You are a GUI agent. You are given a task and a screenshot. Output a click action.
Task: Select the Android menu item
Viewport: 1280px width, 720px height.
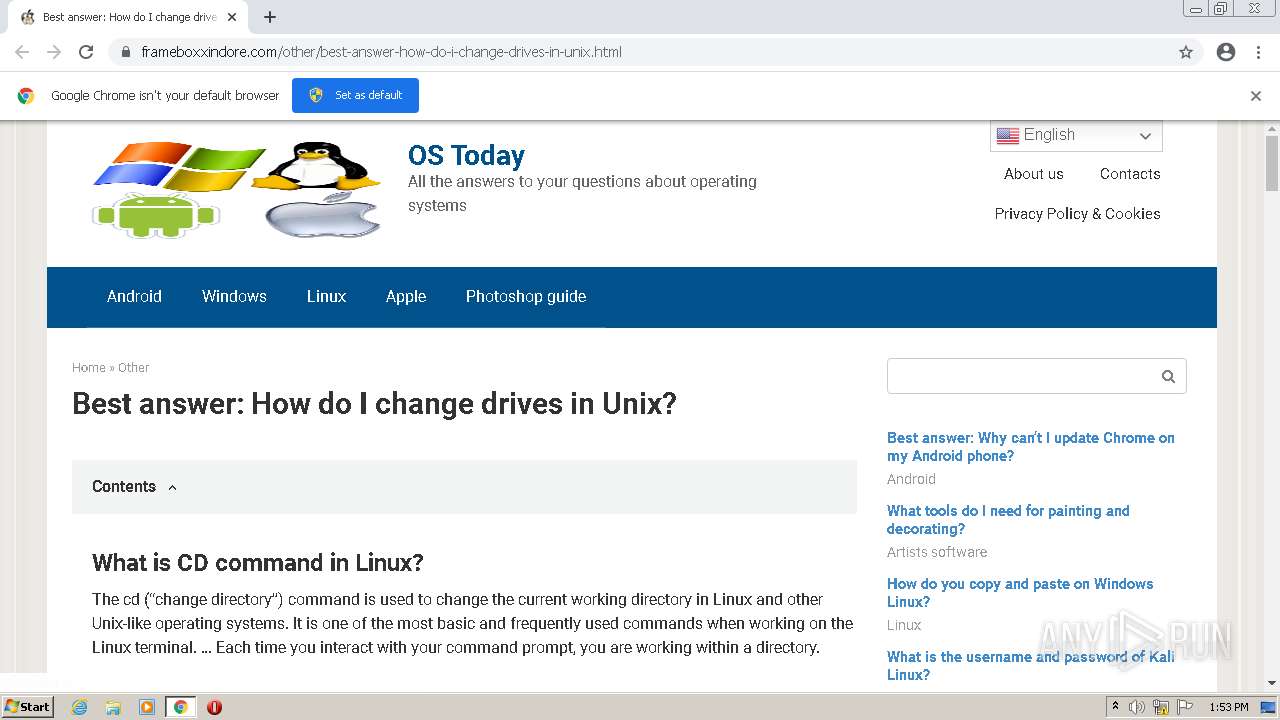pyautogui.click(x=134, y=297)
